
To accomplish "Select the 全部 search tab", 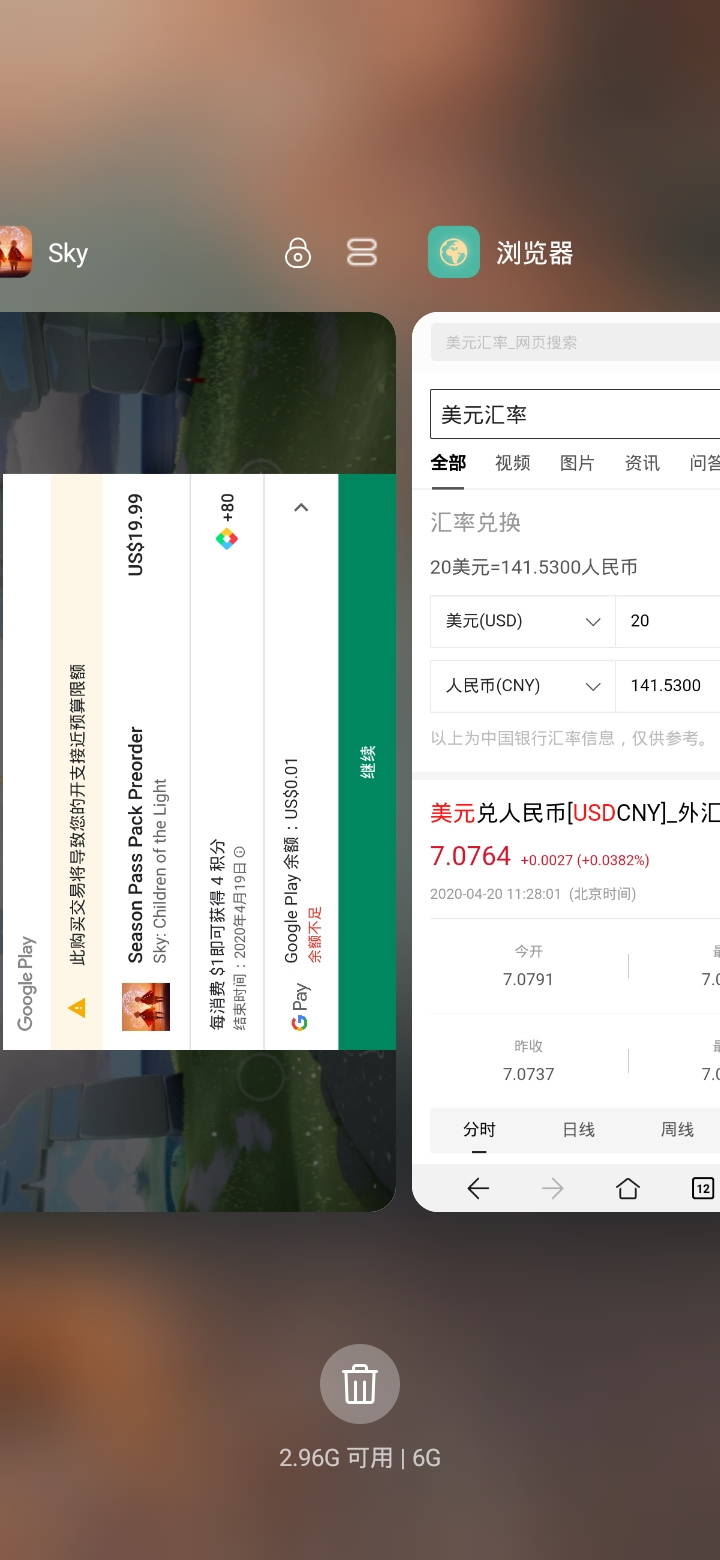I will [x=448, y=463].
